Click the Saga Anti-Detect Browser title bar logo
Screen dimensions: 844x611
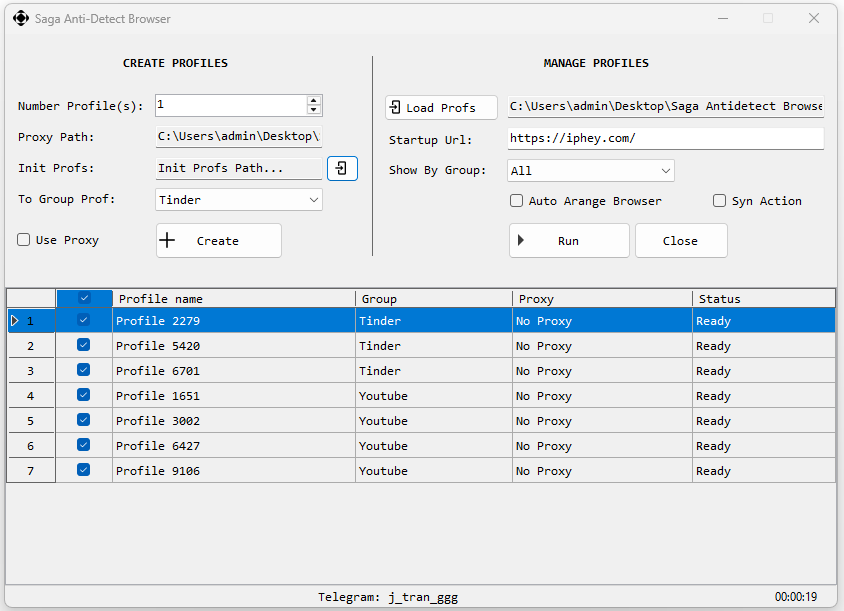click(x=21, y=18)
